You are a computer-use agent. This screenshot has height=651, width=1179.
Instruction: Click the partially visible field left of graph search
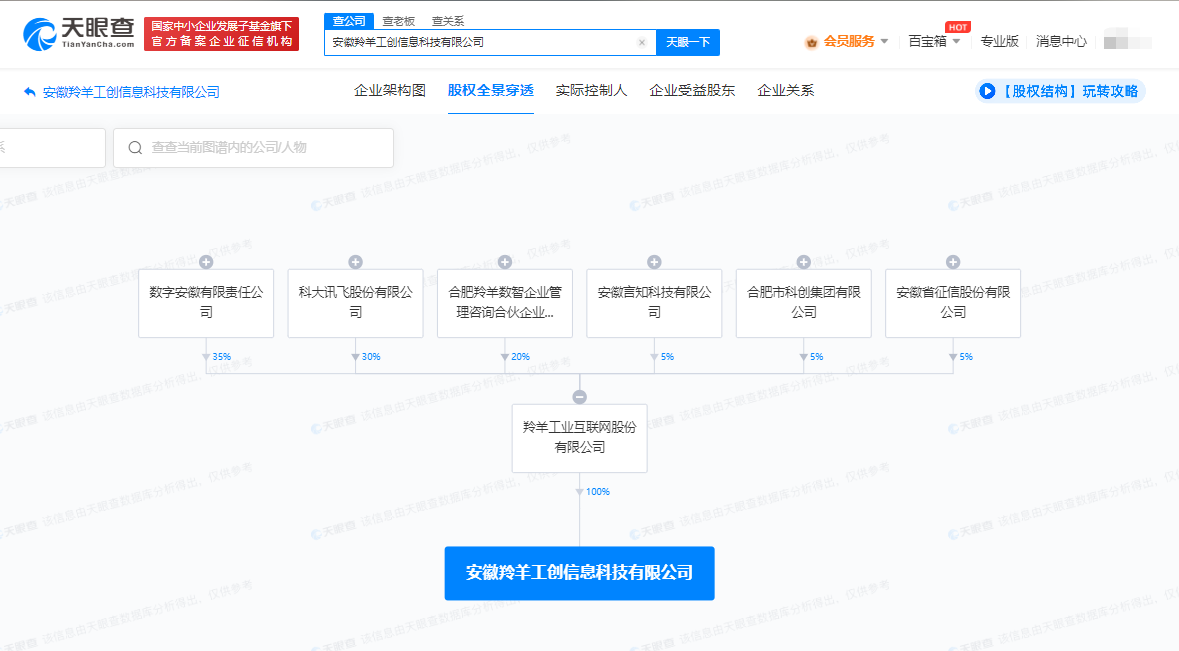tap(52, 147)
